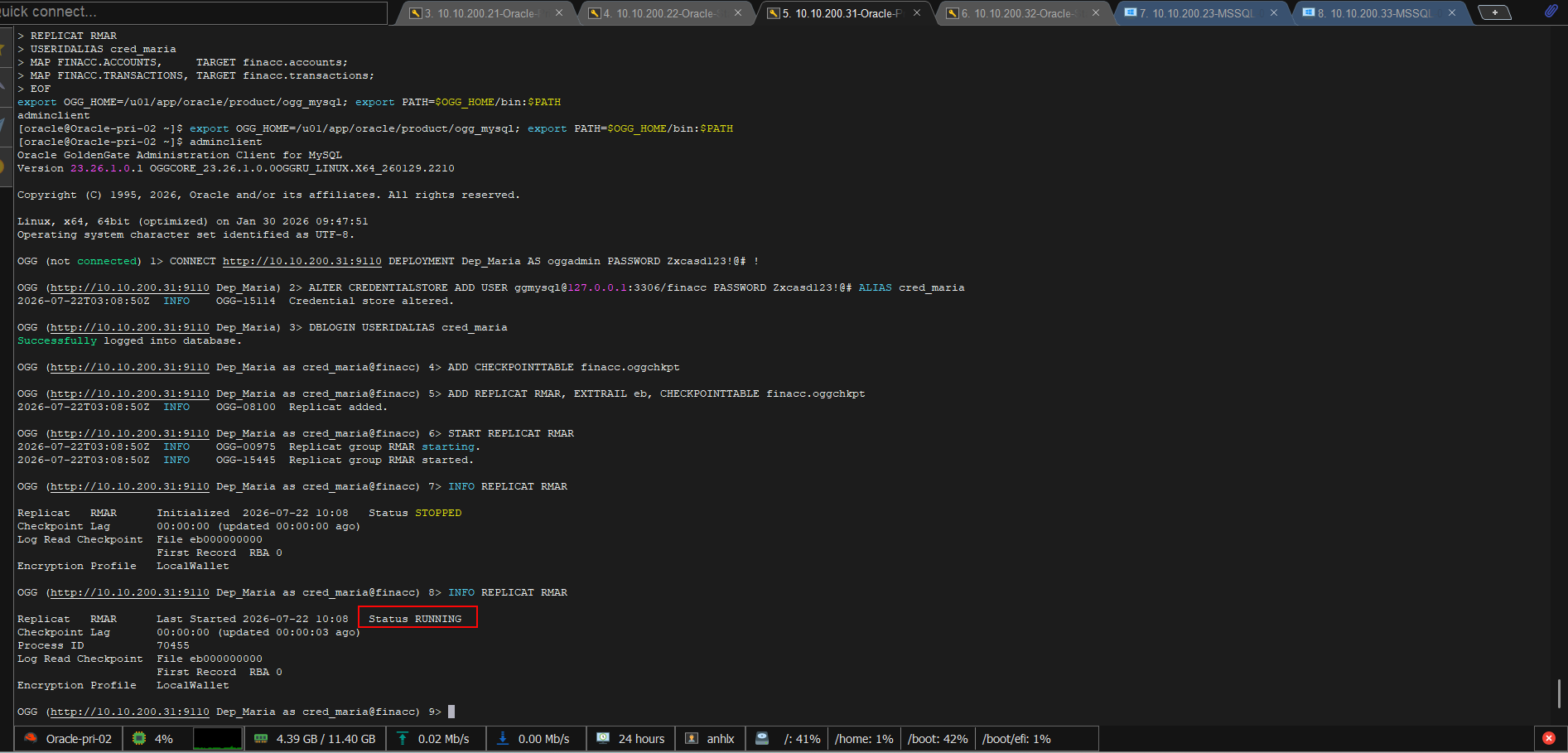The height and width of the screenshot is (753, 1568).
Task: Click the /: 41% disk reading
Action: coord(802,738)
